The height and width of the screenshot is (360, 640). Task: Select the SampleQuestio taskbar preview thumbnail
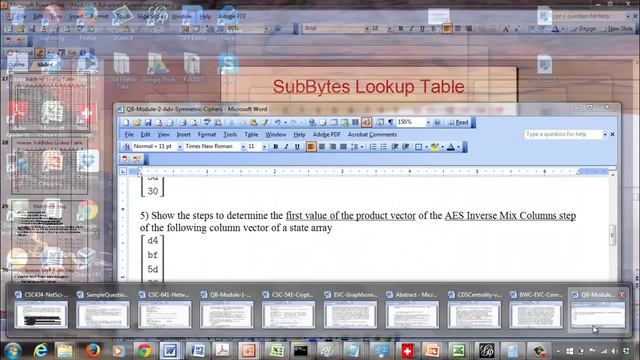click(x=103, y=314)
